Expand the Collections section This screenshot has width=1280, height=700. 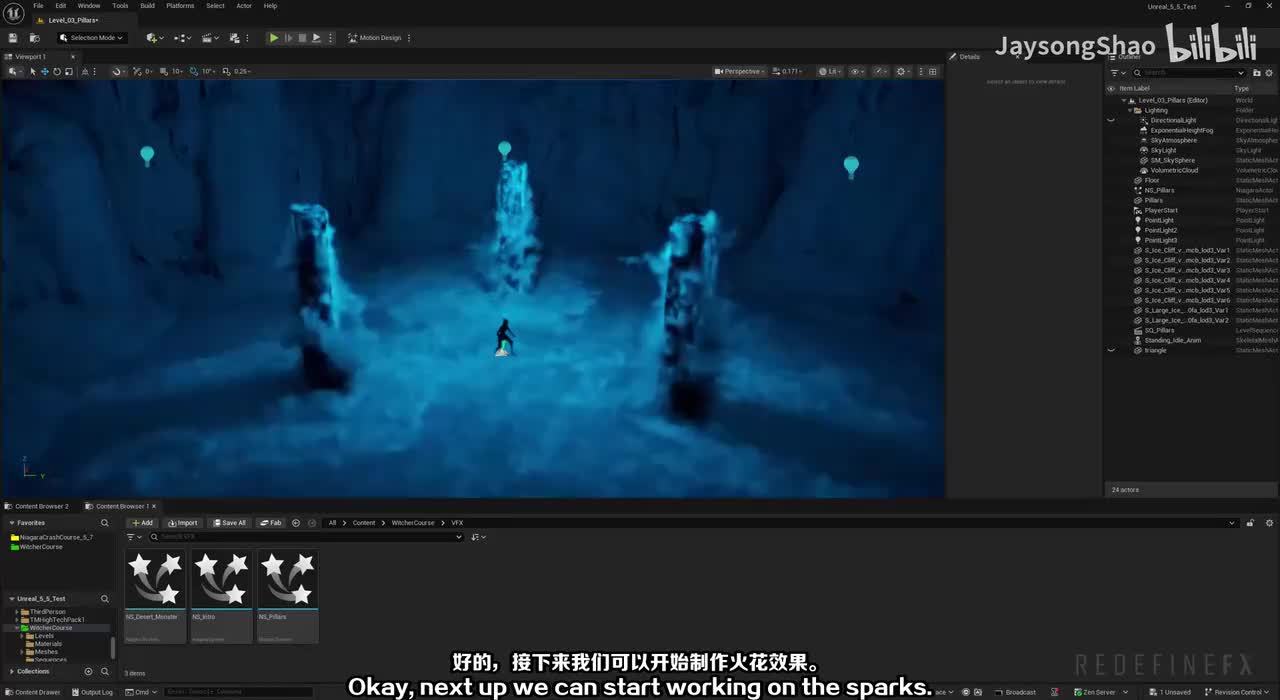pyautogui.click(x=12, y=672)
